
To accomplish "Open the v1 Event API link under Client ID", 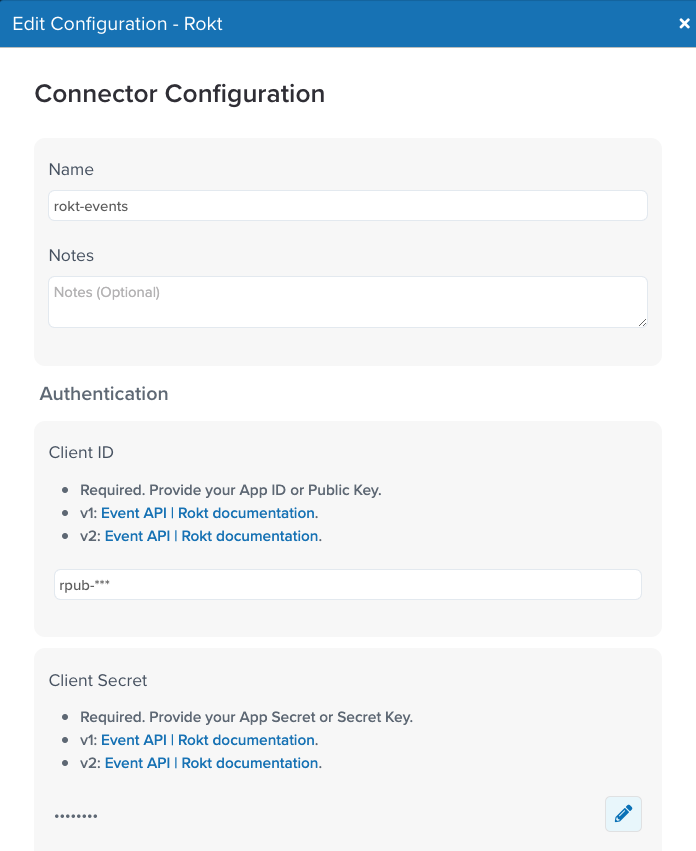I will [x=134, y=513].
